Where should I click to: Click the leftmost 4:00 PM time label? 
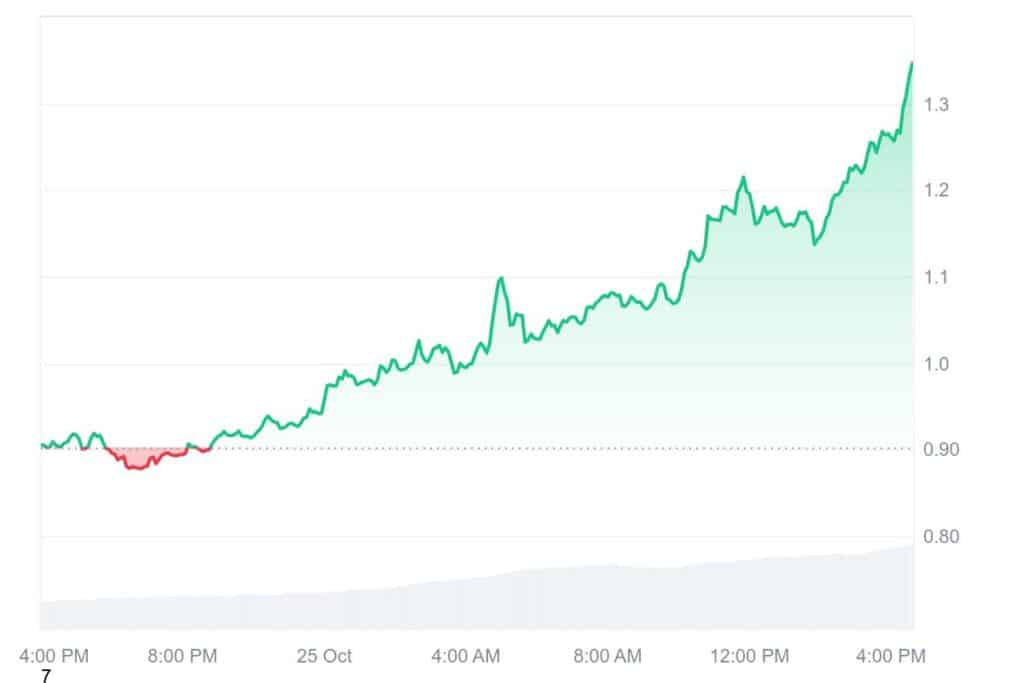pyautogui.click(x=54, y=656)
